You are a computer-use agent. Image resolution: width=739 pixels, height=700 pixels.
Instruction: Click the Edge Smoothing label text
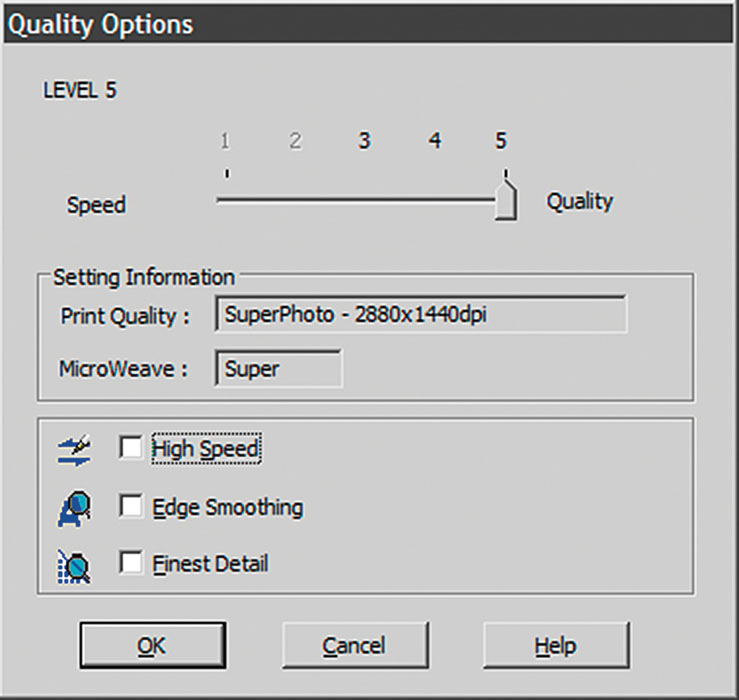(228, 508)
